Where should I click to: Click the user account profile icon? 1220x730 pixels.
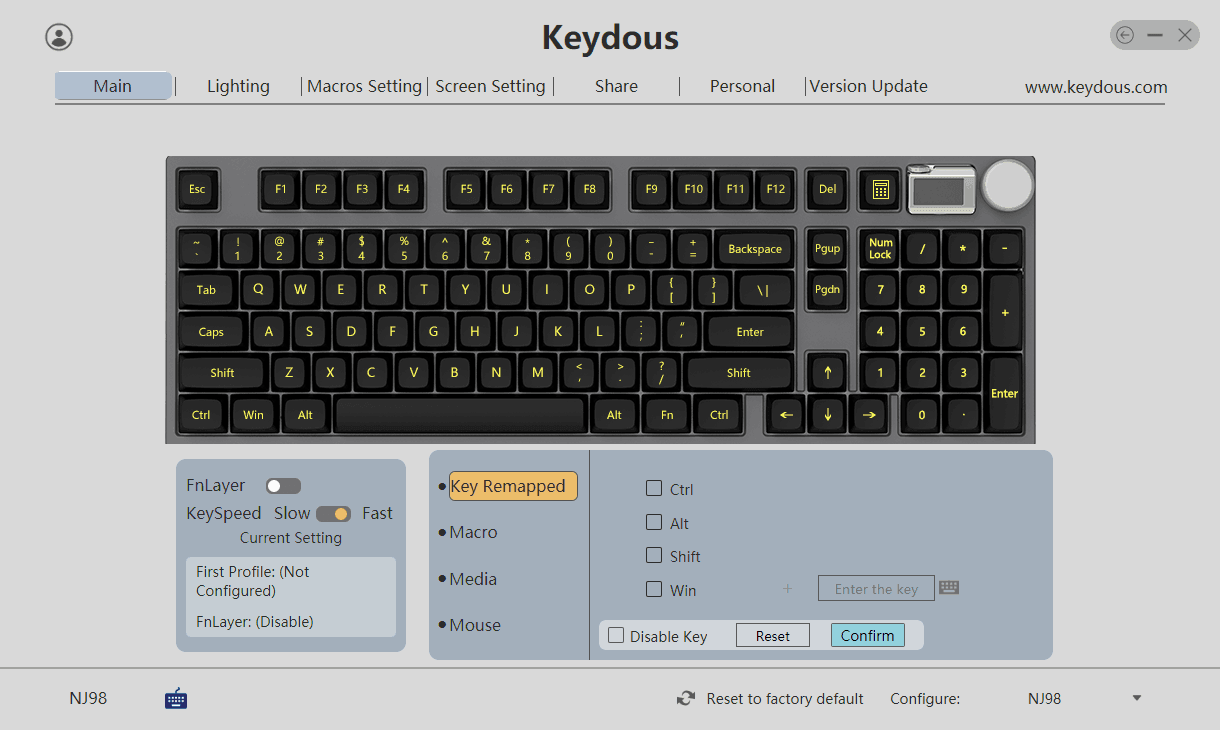pos(59,37)
